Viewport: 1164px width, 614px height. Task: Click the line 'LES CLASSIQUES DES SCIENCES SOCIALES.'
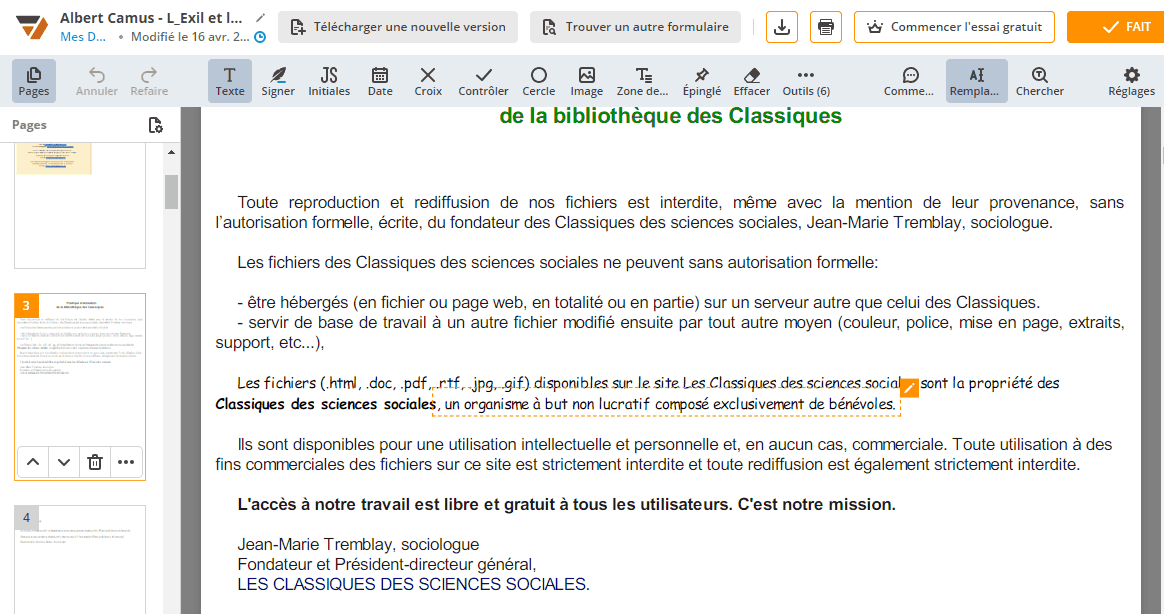point(413,584)
